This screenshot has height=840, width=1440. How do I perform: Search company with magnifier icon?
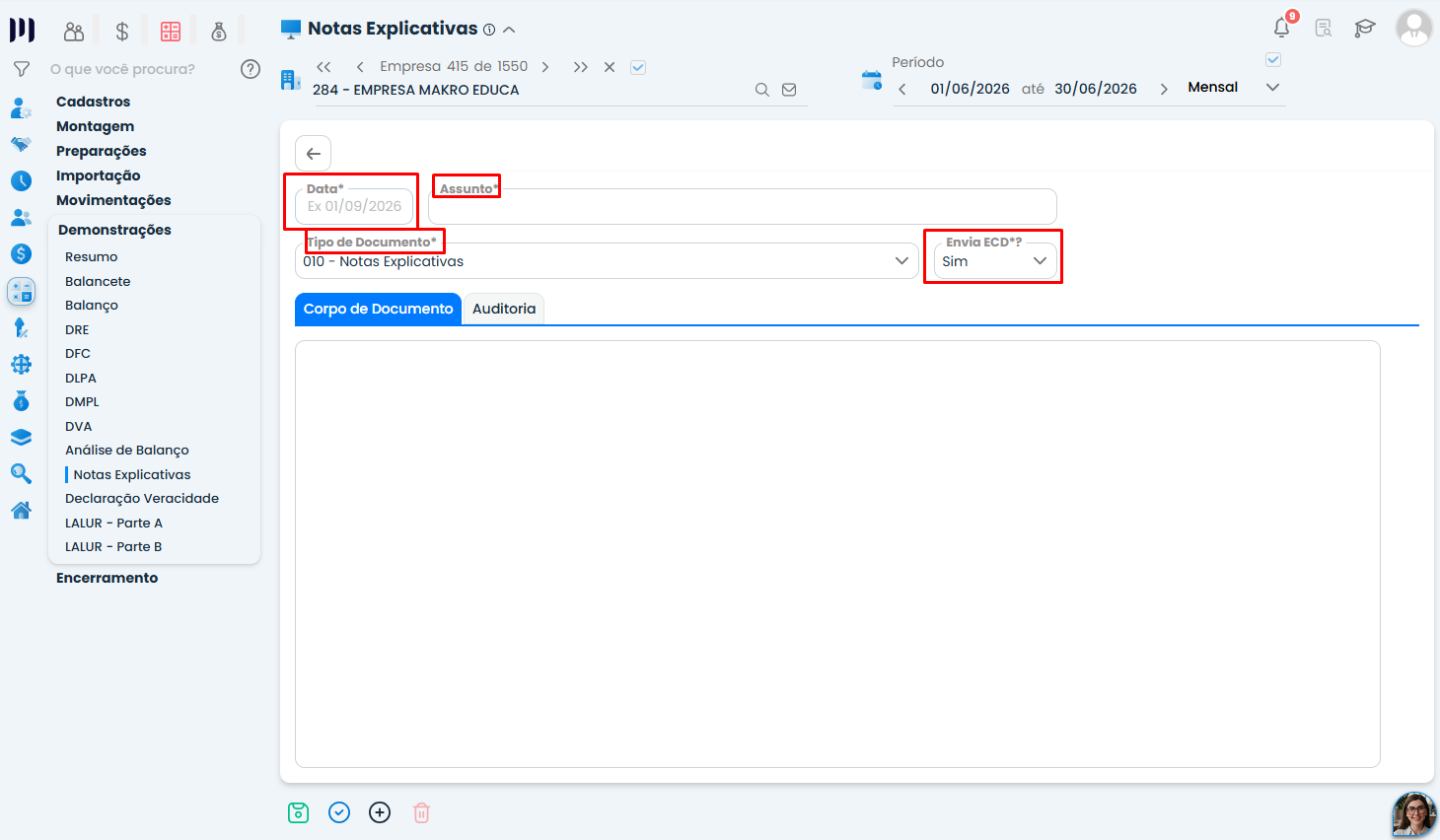761,90
